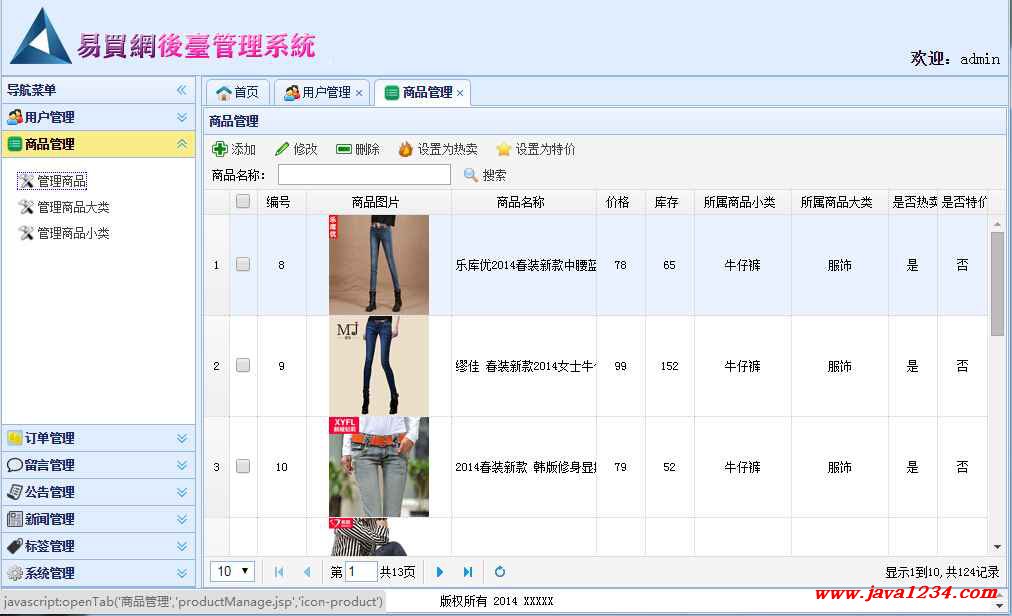Click the pencil 修改 edit icon
Image resolution: width=1012 pixels, height=616 pixels.
(282, 149)
